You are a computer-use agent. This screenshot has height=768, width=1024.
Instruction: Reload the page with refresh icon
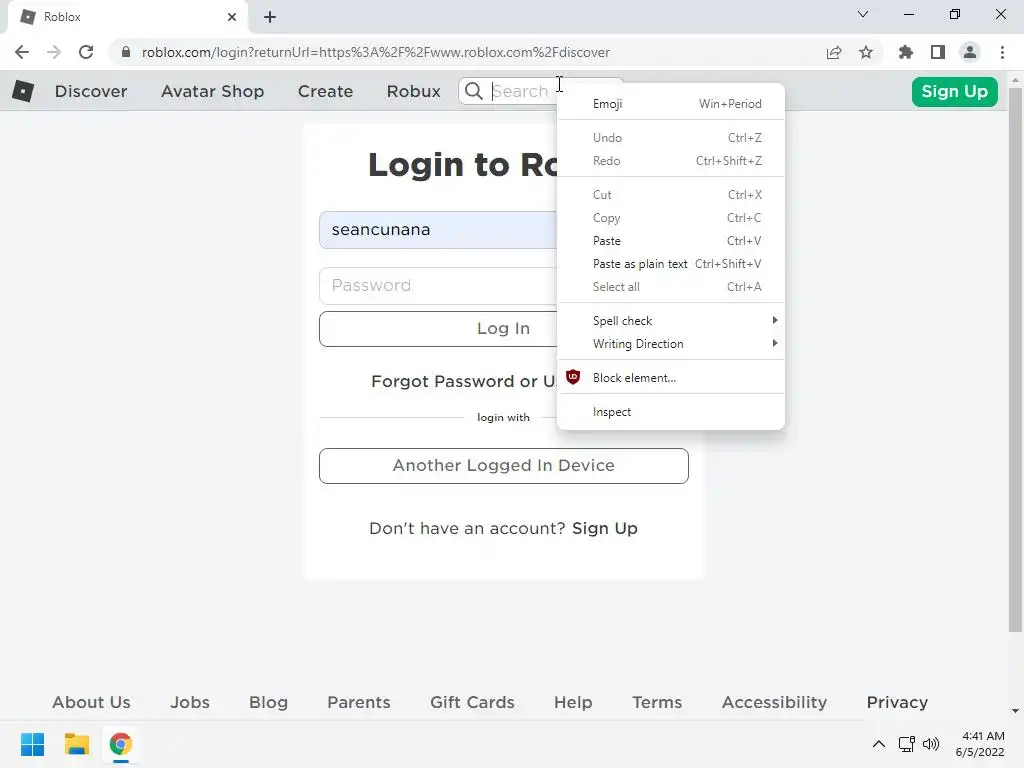click(x=86, y=52)
